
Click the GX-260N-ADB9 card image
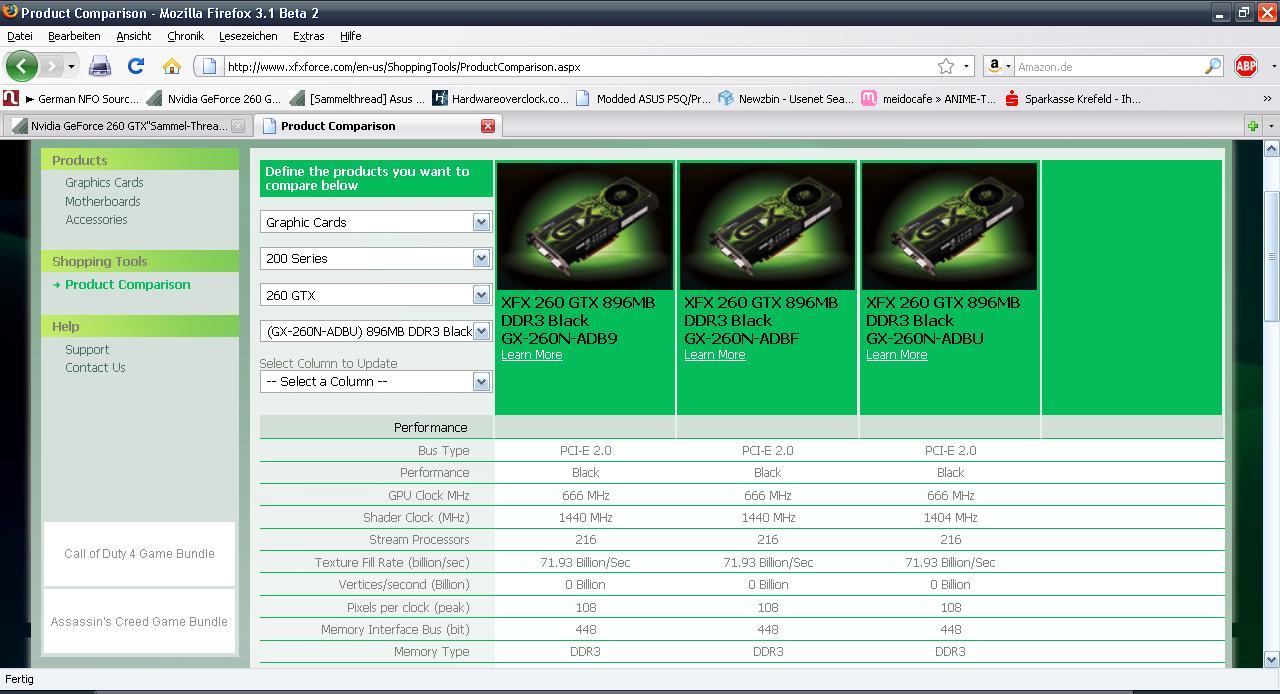(x=585, y=226)
